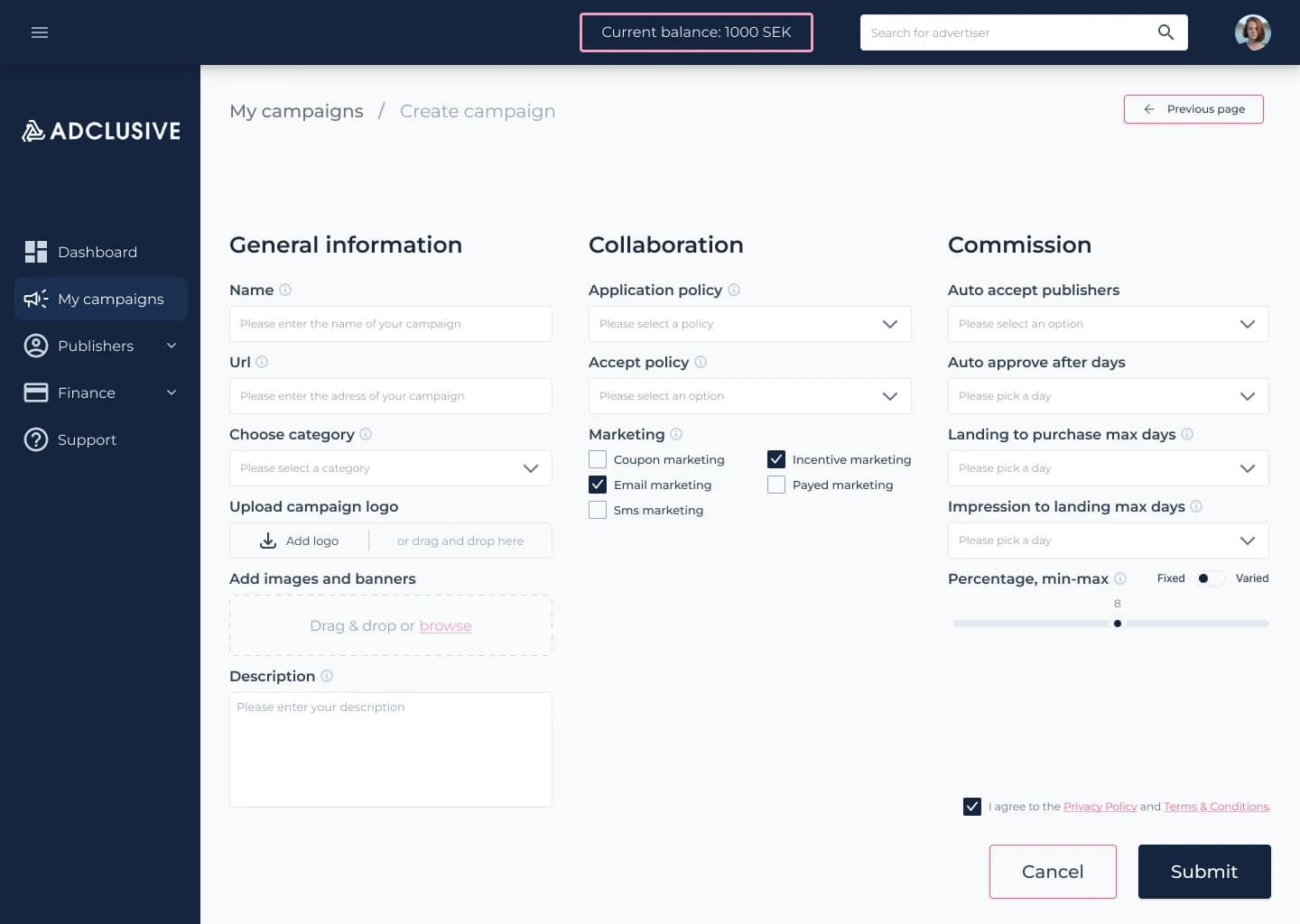Click info icon beside Application policy
This screenshot has height=924, width=1300.
[734, 290]
